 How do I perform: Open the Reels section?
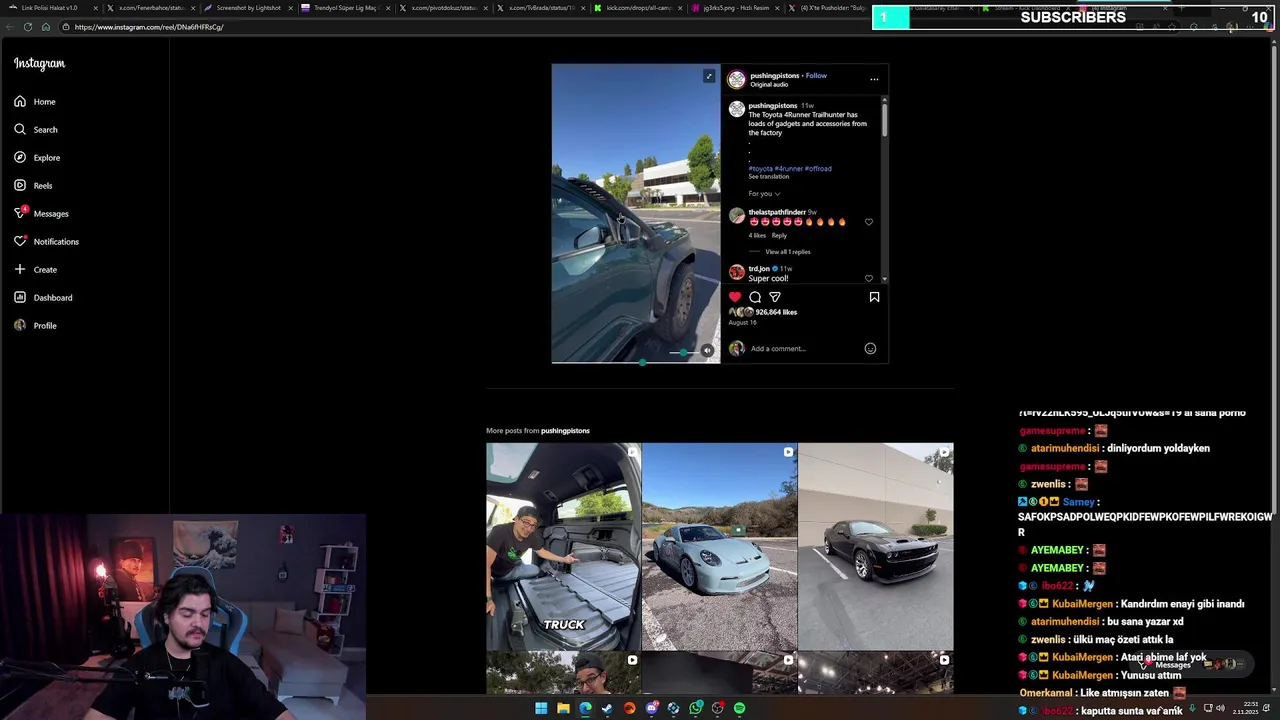33,185
